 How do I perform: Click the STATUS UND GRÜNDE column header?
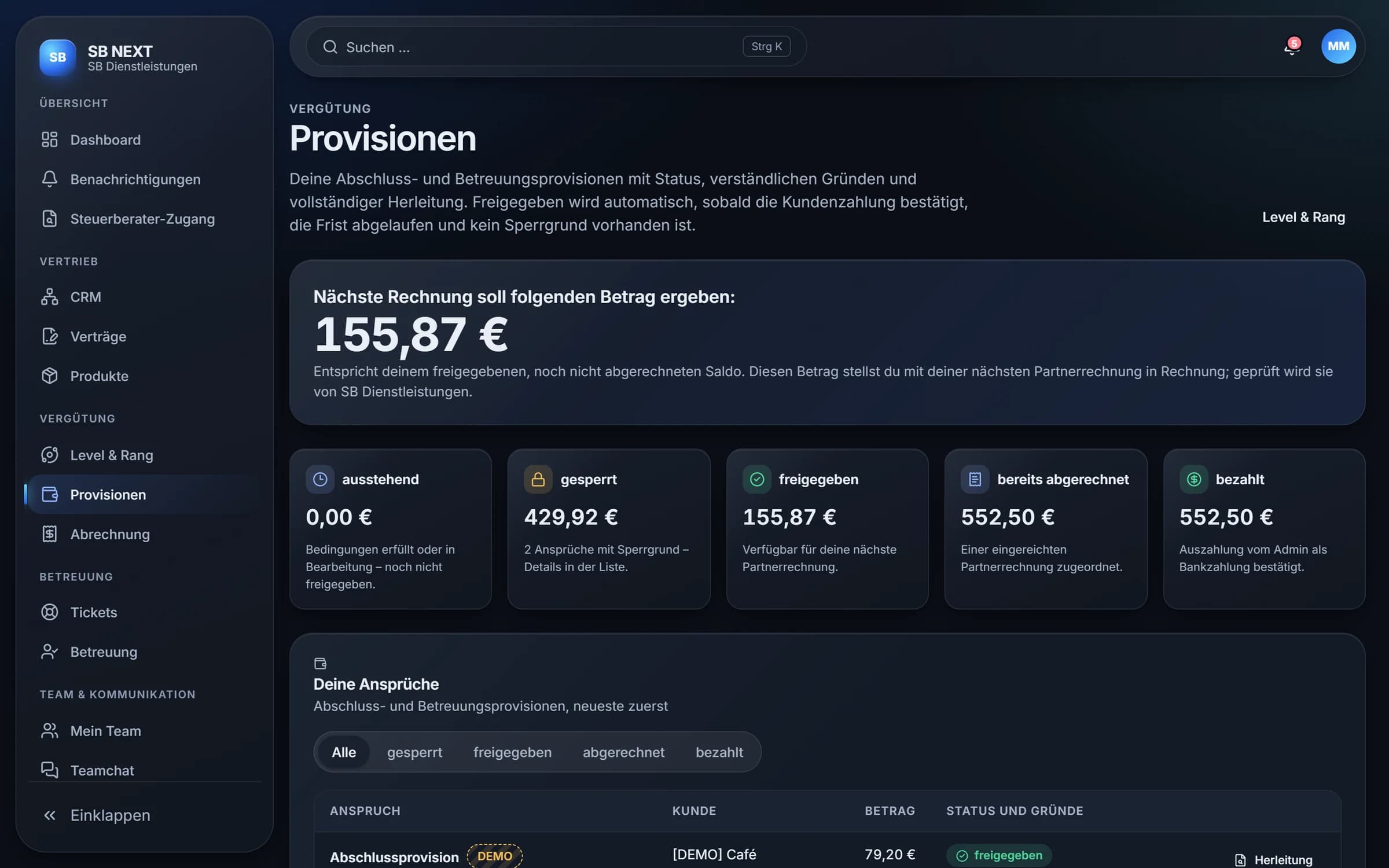click(1015, 811)
